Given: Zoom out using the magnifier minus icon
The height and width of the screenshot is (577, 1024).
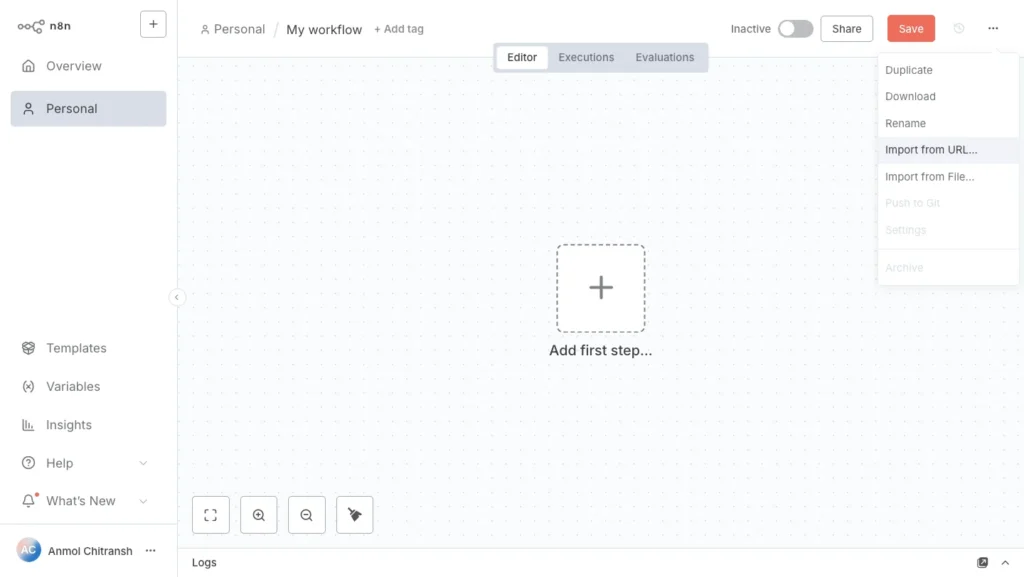Looking at the screenshot, I should (306, 514).
